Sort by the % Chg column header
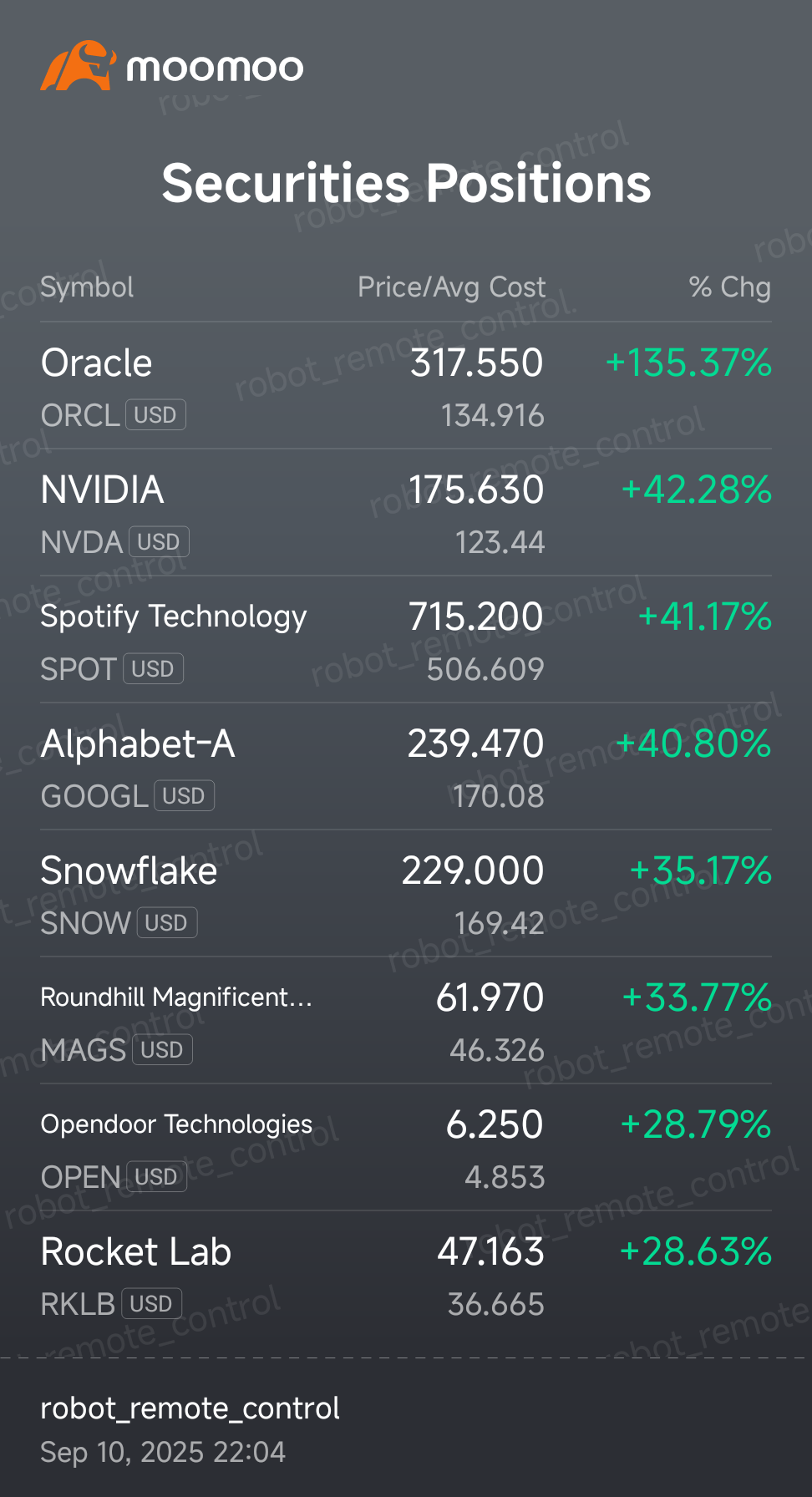Image resolution: width=812 pixels, height=1497 pixels. click(729, 287)
